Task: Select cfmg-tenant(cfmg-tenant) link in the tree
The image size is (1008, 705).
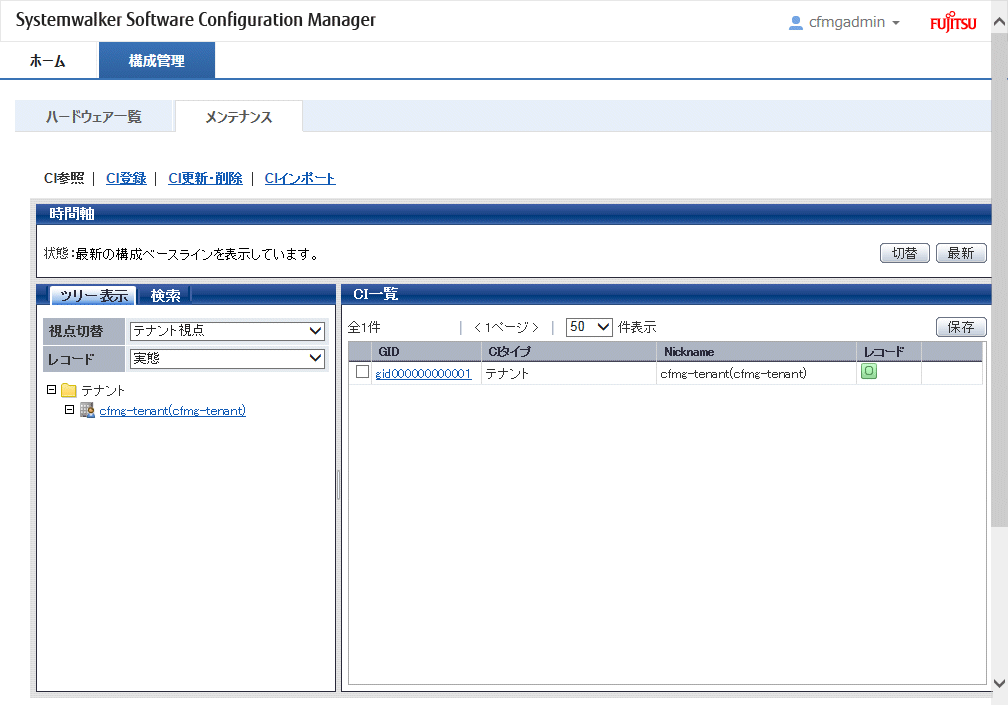Action: pyautogui.click(x=172, y=411)
